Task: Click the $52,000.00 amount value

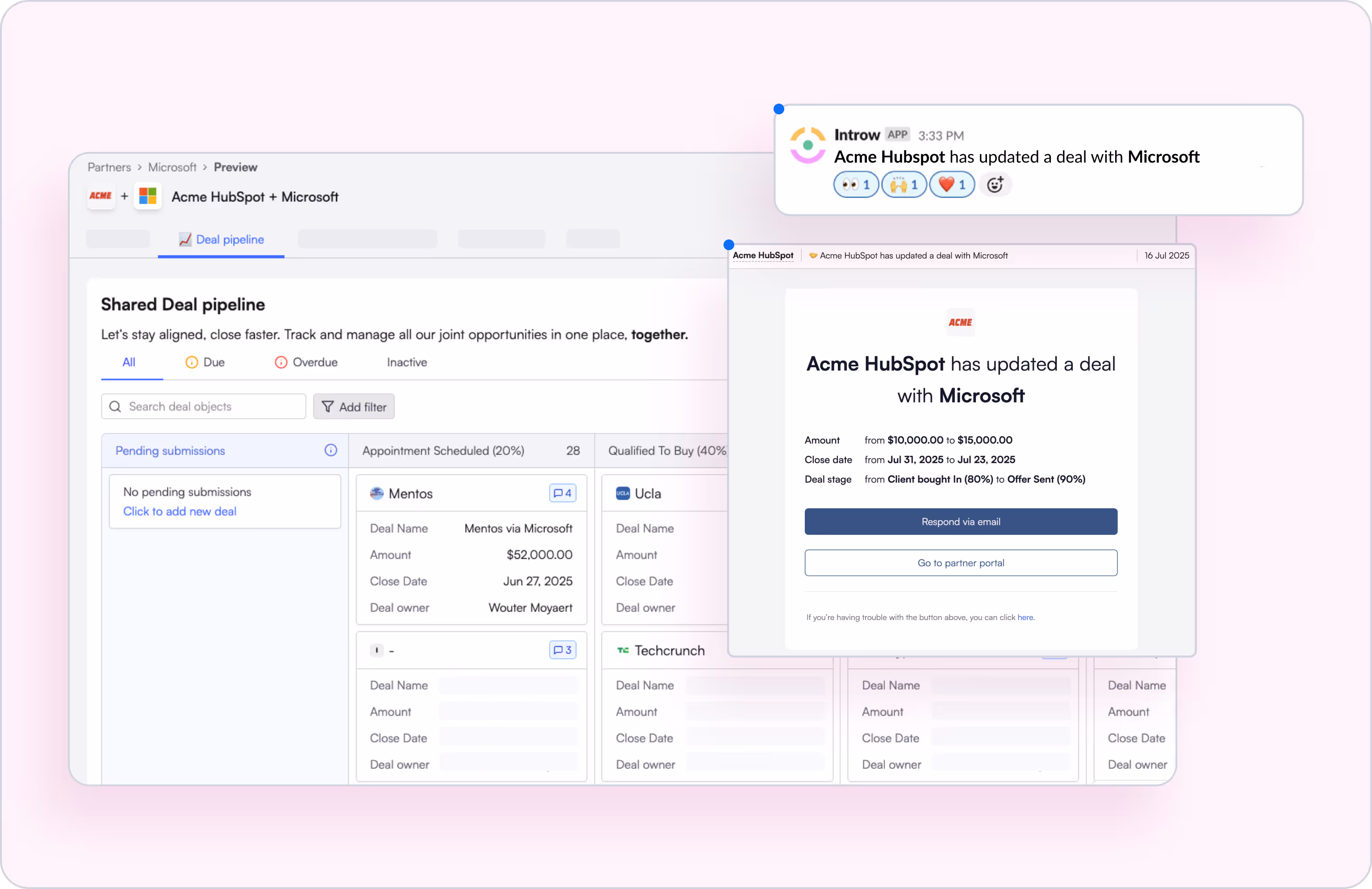Action: point(540,554)
